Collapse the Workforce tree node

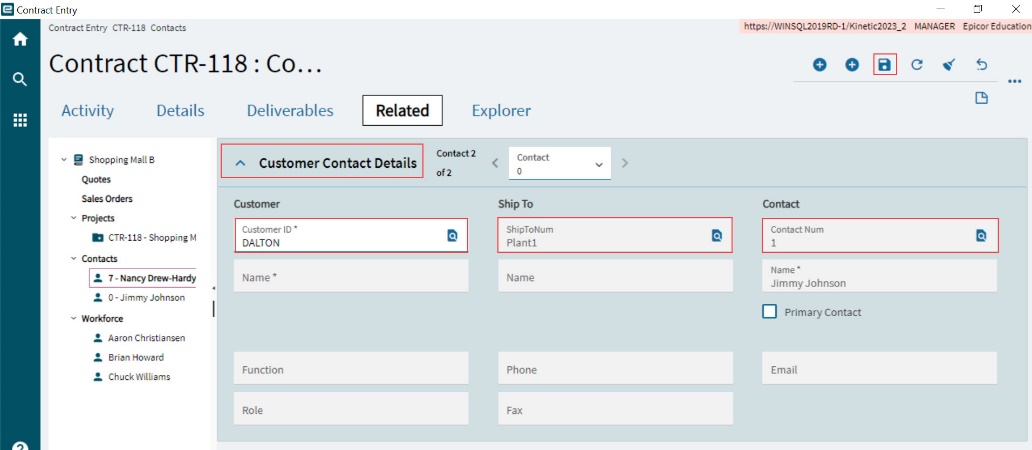tap(73, 318)
